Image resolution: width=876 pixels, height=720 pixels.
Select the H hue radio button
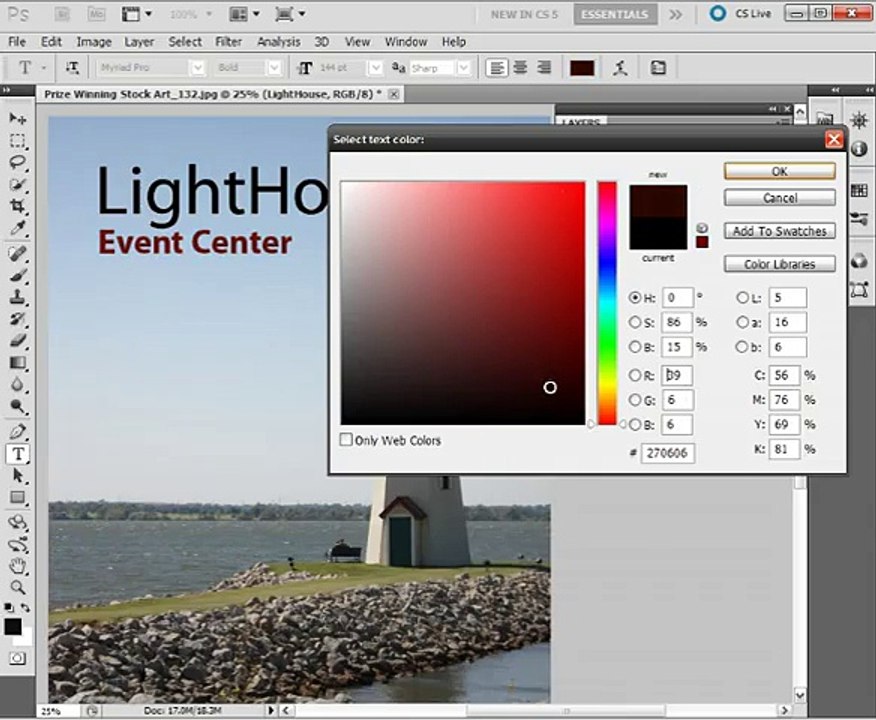(635, 298)
